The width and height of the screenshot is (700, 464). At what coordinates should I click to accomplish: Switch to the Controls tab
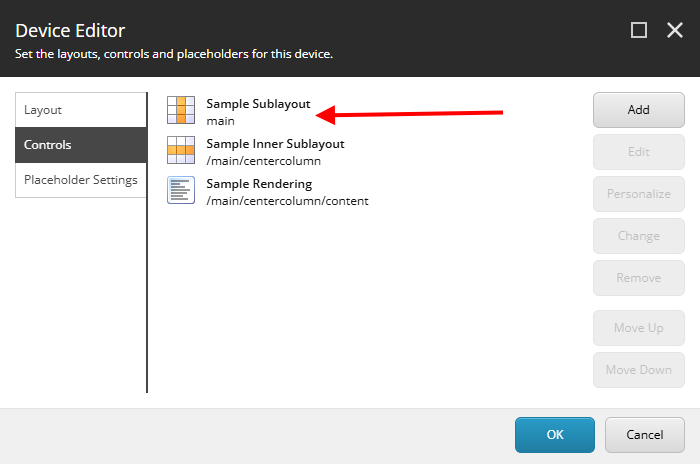(81, 145)
